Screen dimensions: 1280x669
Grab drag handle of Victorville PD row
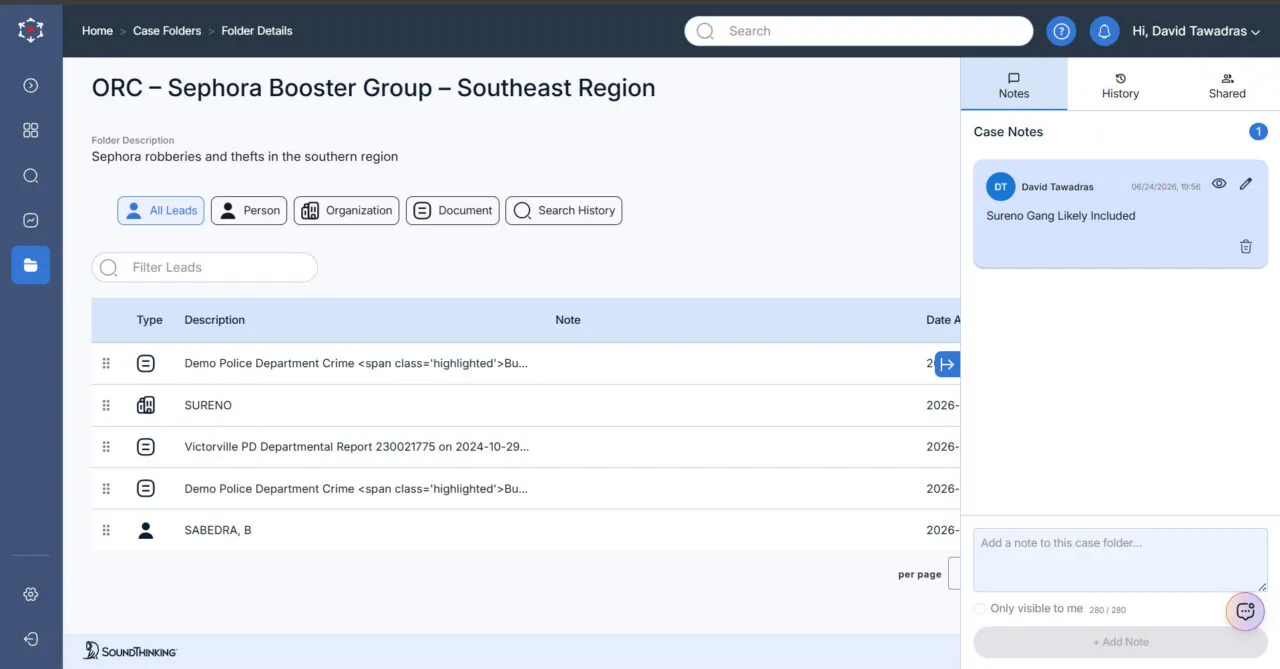(106, 447)
